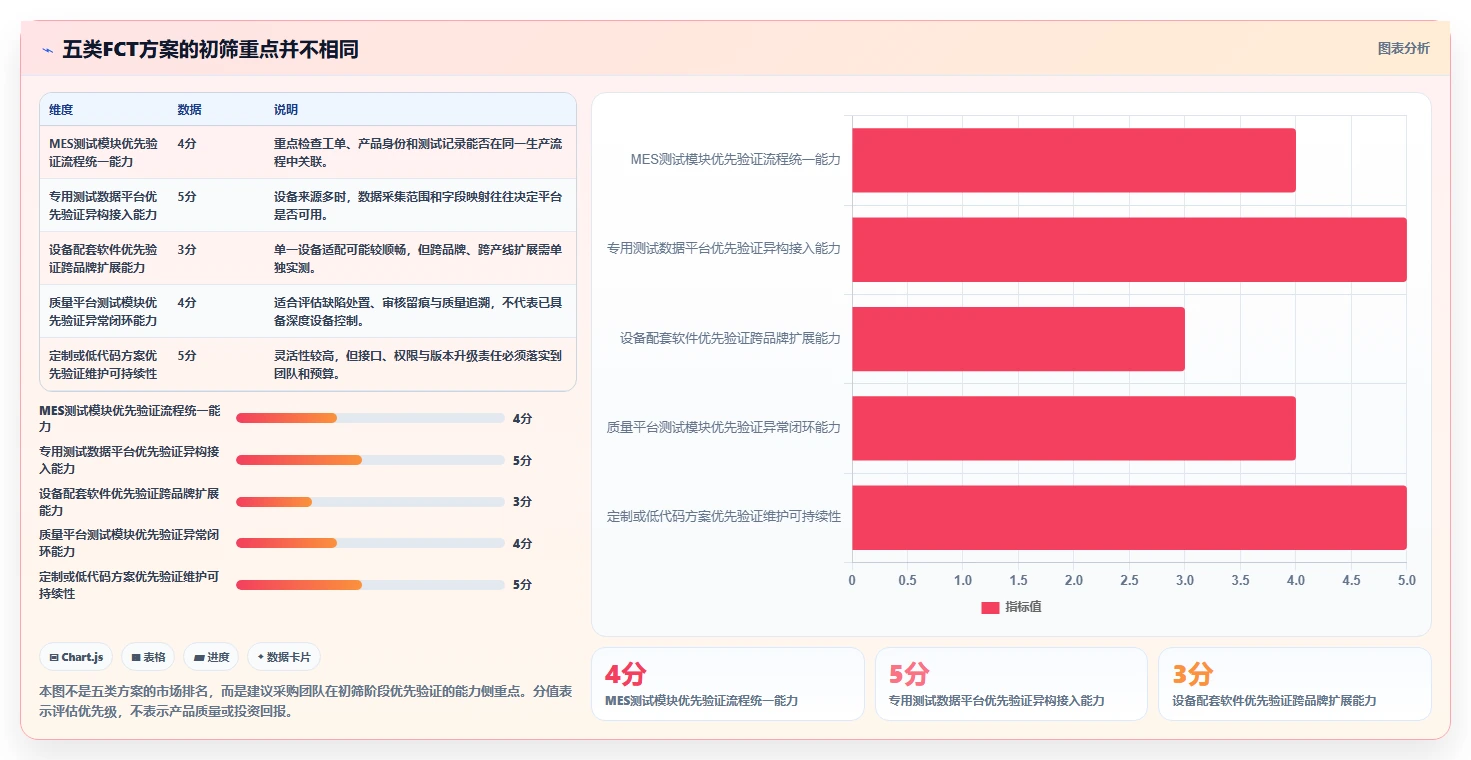Click description starting 重点检查工单

coord(418,153)
